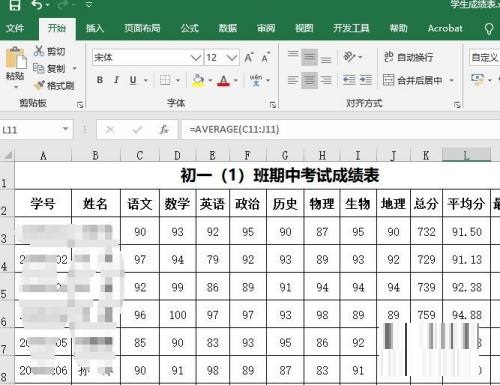
Task: Click the text orientation icon
Action: [x=350, y=57]
